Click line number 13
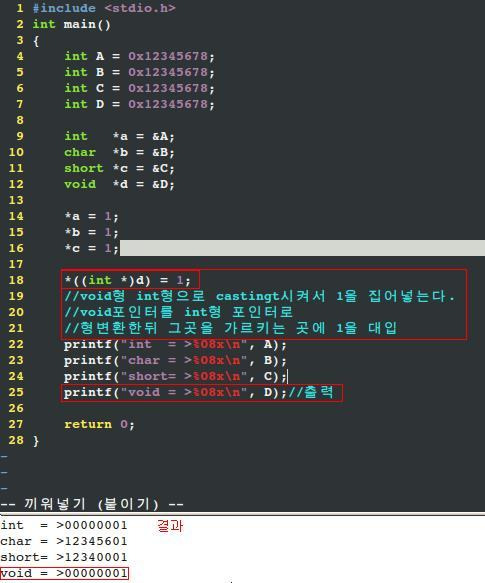Viewport: 485px width, 583px height. 16,200
